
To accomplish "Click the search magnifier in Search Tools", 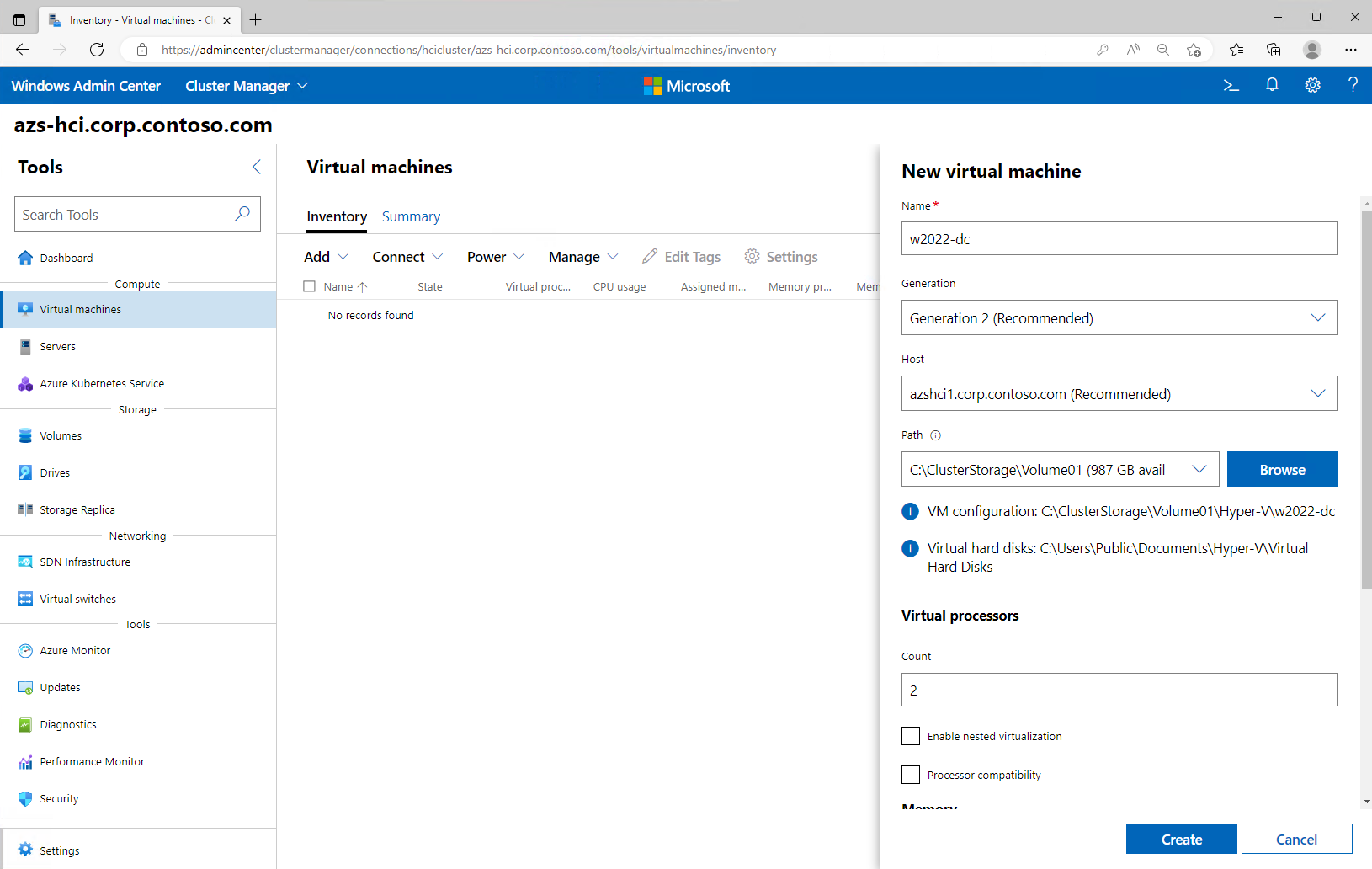I will click(242, 214).
